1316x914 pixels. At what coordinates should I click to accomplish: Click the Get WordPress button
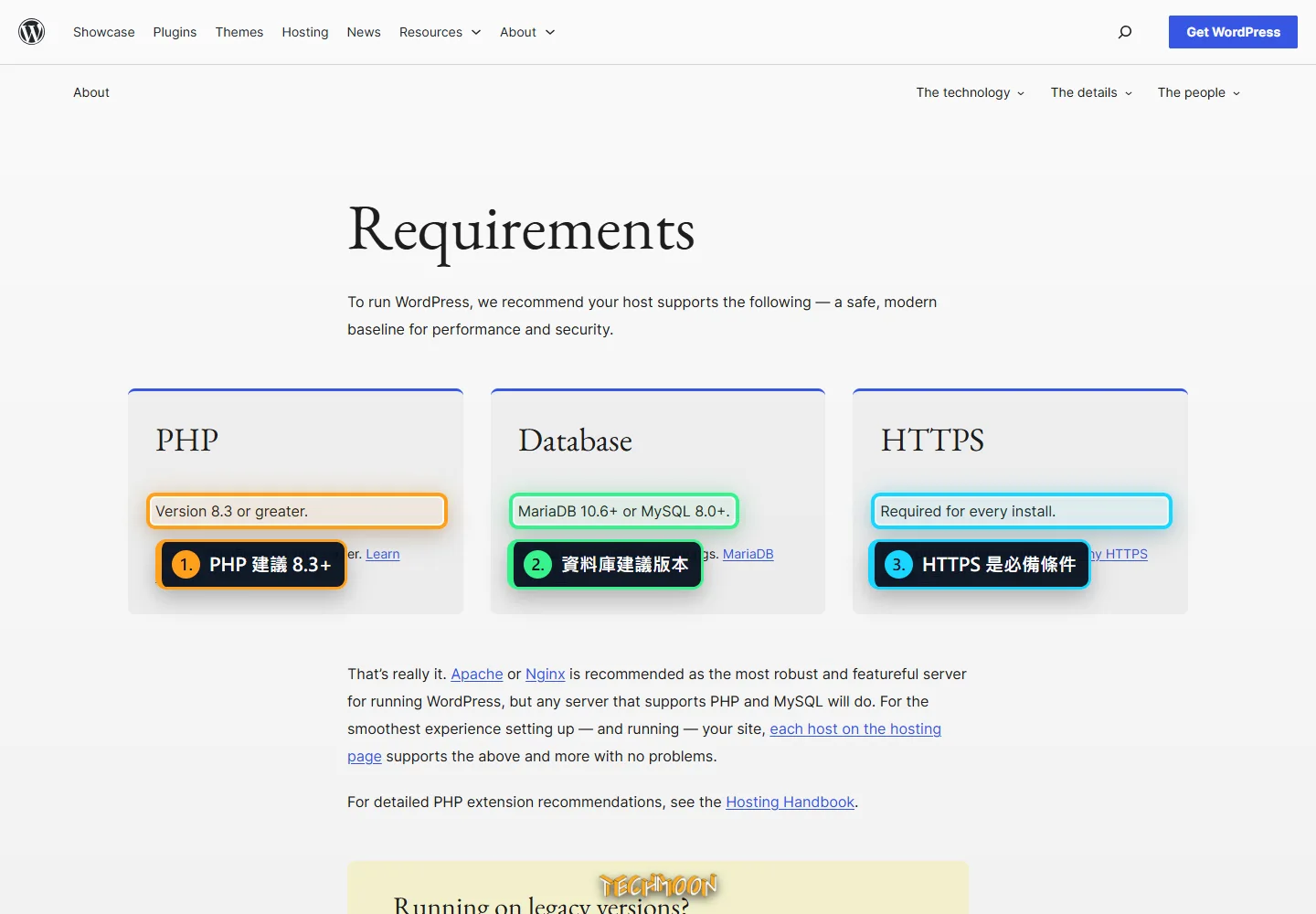coord(1233,32)
